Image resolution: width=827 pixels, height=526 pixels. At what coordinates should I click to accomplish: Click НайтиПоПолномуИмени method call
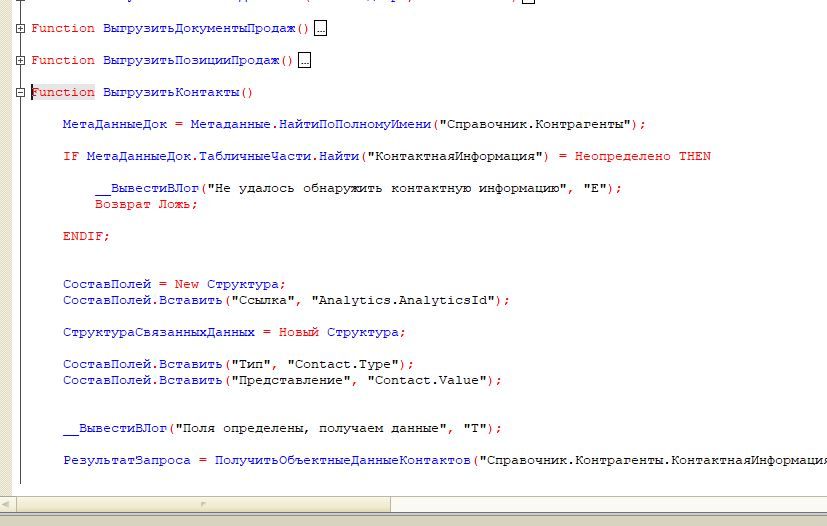[355, 125]
